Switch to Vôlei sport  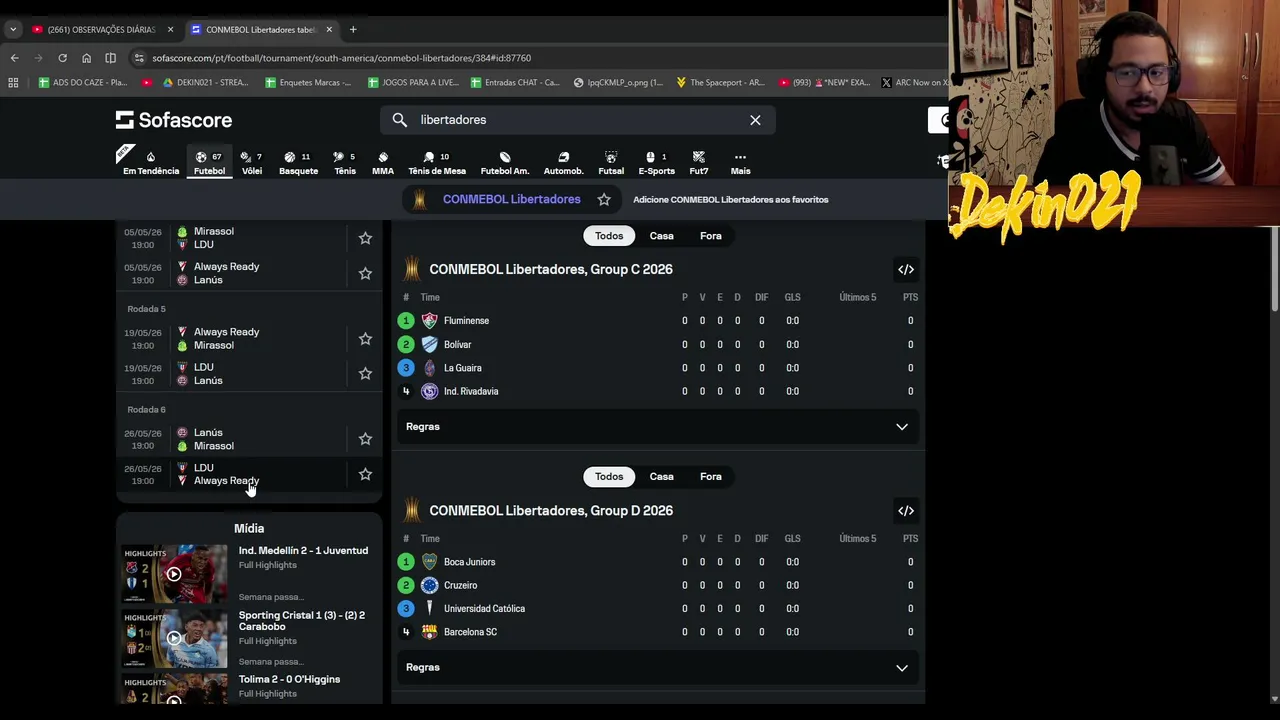click(251, 163)
